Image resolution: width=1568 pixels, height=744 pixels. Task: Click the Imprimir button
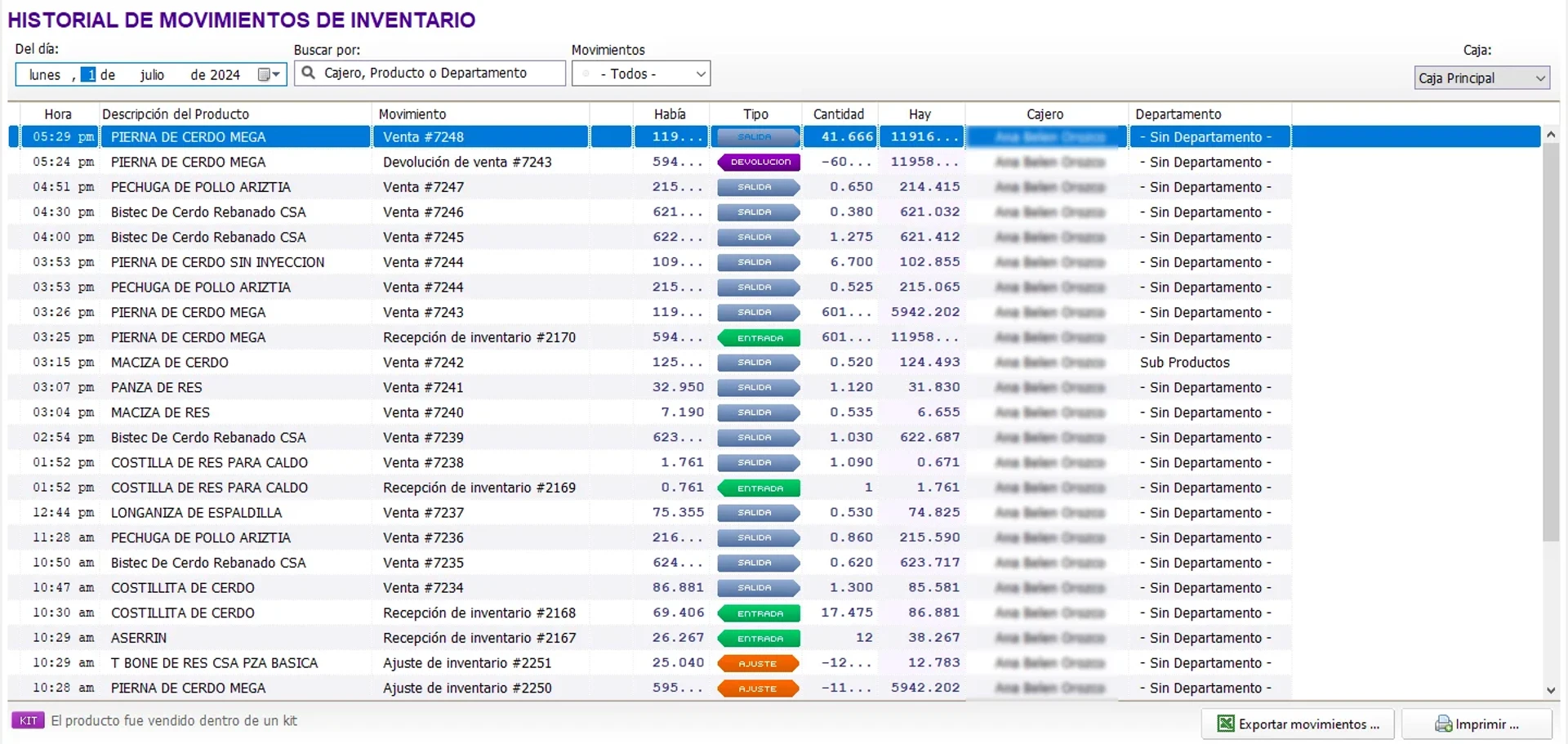click(x=1477, y=724)
